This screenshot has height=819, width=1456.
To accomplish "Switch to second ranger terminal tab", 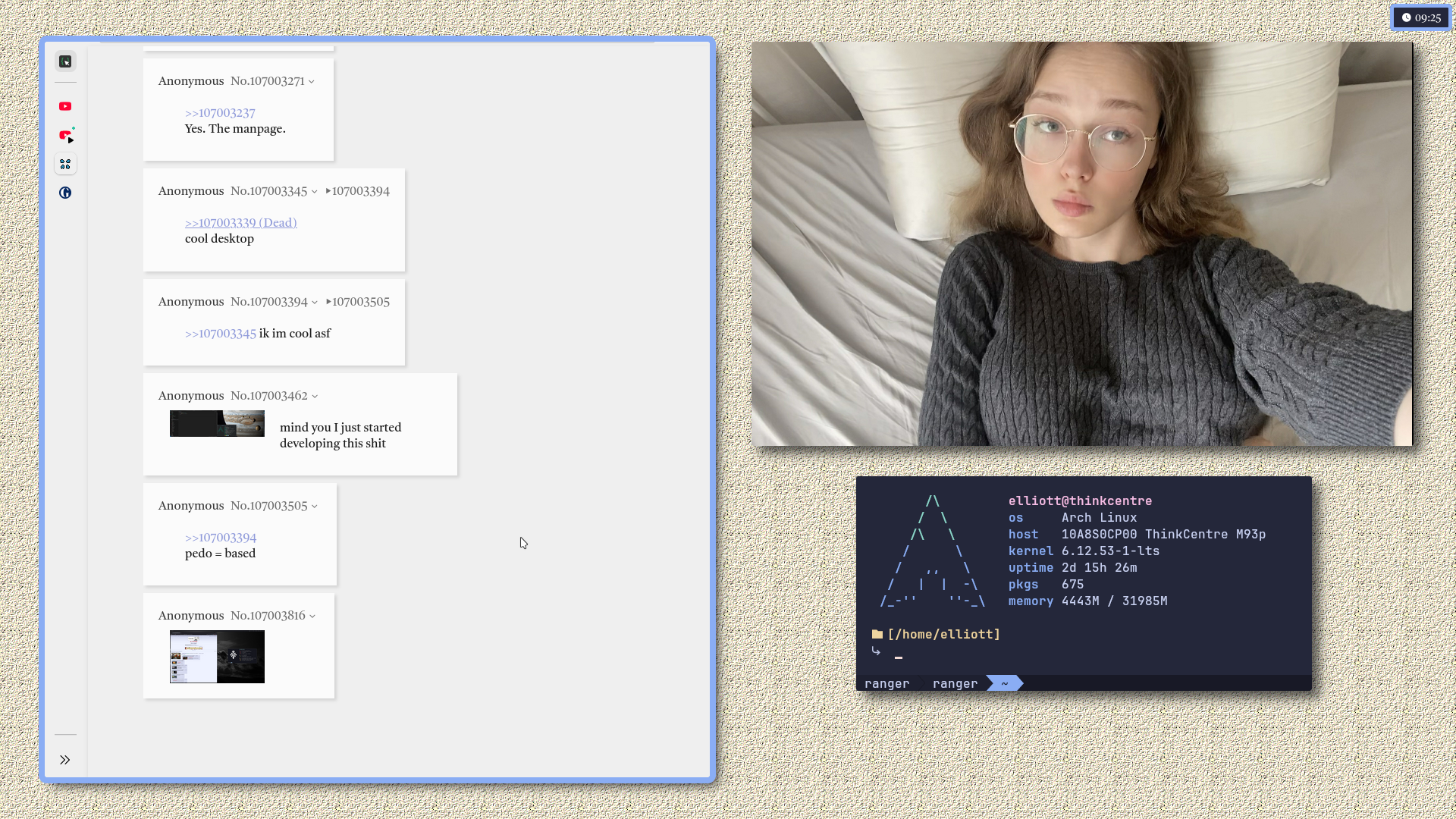I will (955, 683).
